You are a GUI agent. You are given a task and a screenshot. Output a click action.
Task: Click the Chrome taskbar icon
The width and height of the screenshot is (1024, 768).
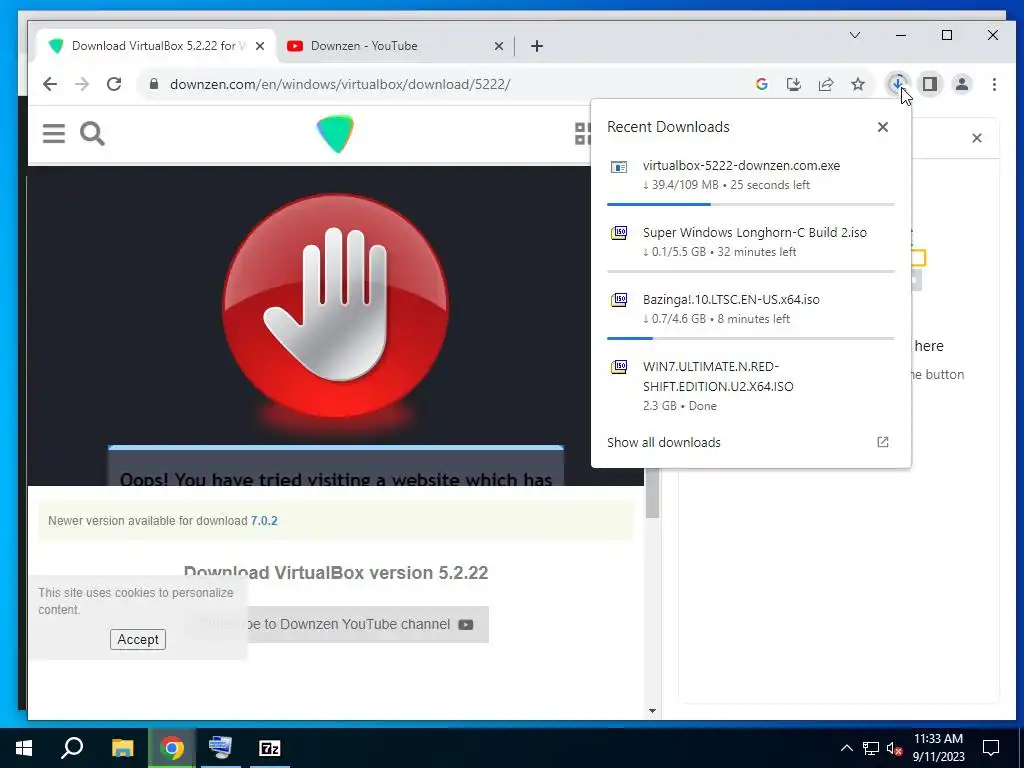click(x=172, y=748)
